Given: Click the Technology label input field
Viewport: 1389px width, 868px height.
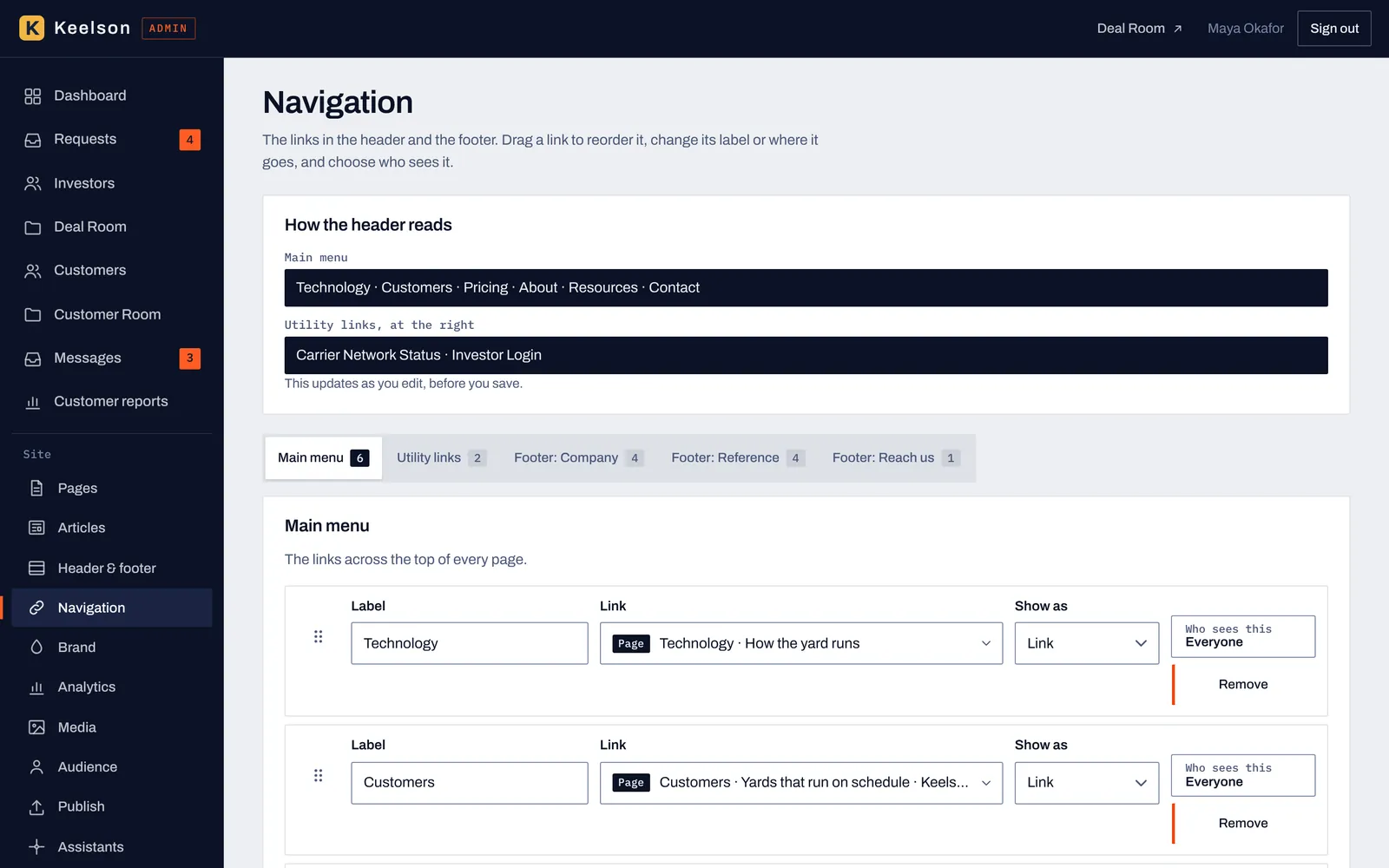Looking at the screenshot, I should (x=470, y=643).
